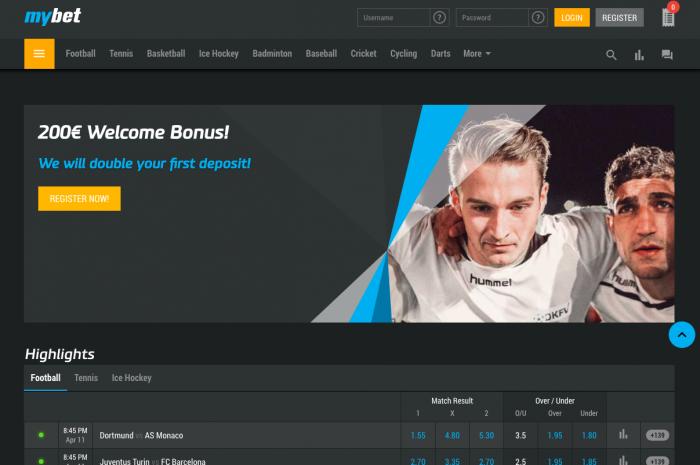Open the bet slip icon
Viewport: 700px width, 465px height.
click(x=668, y=18)
